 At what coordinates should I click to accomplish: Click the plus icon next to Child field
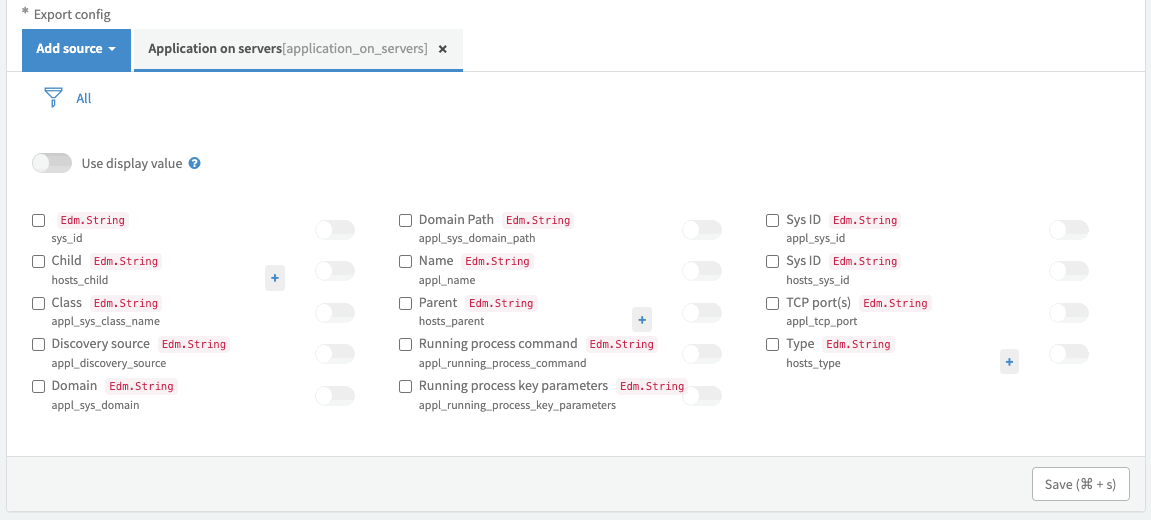click(275, 278)
